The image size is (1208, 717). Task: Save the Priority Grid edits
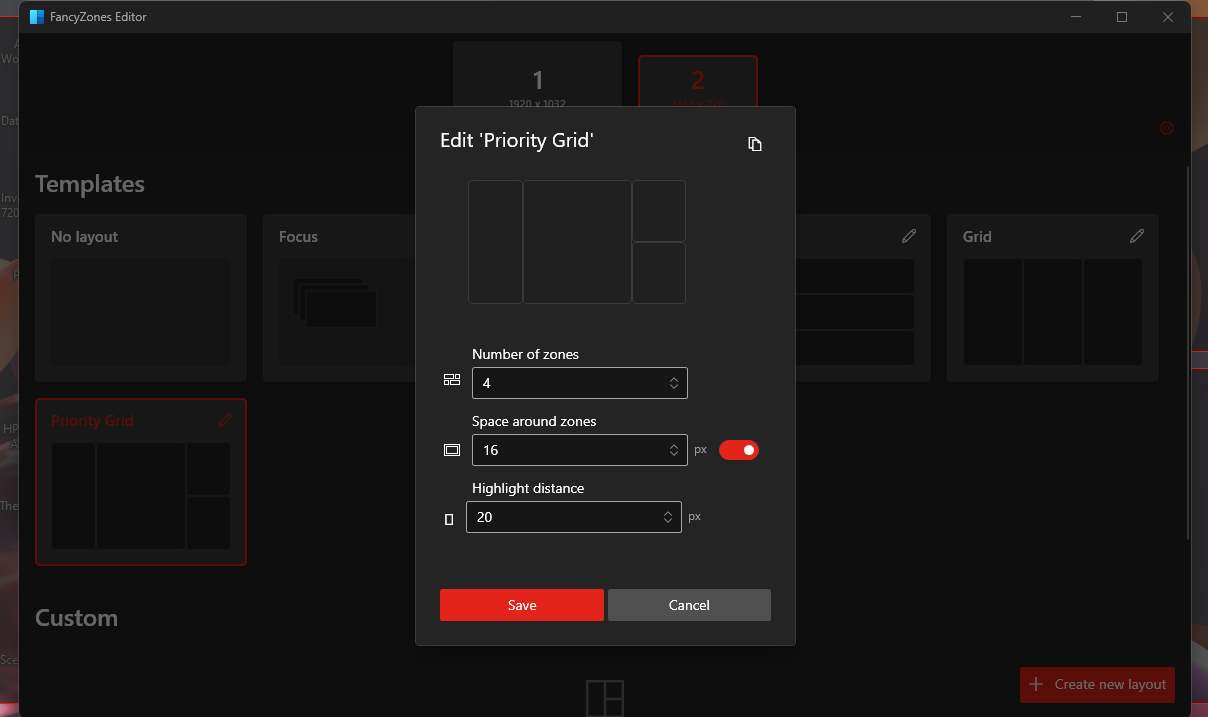coord(521,605)
